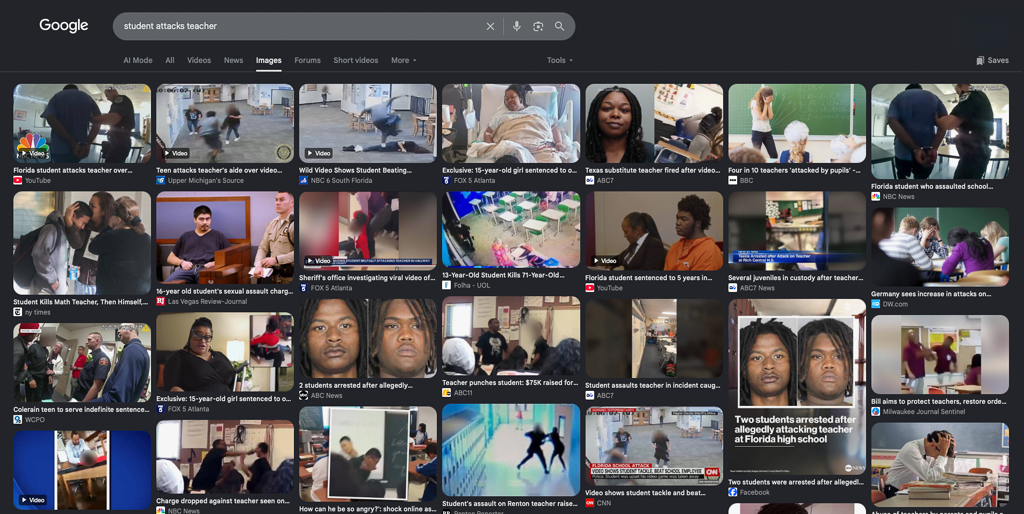The height and width of the screenshot is (514, 1024).
Task: Open the Tools dropdown
Action: tap(560, 60)
